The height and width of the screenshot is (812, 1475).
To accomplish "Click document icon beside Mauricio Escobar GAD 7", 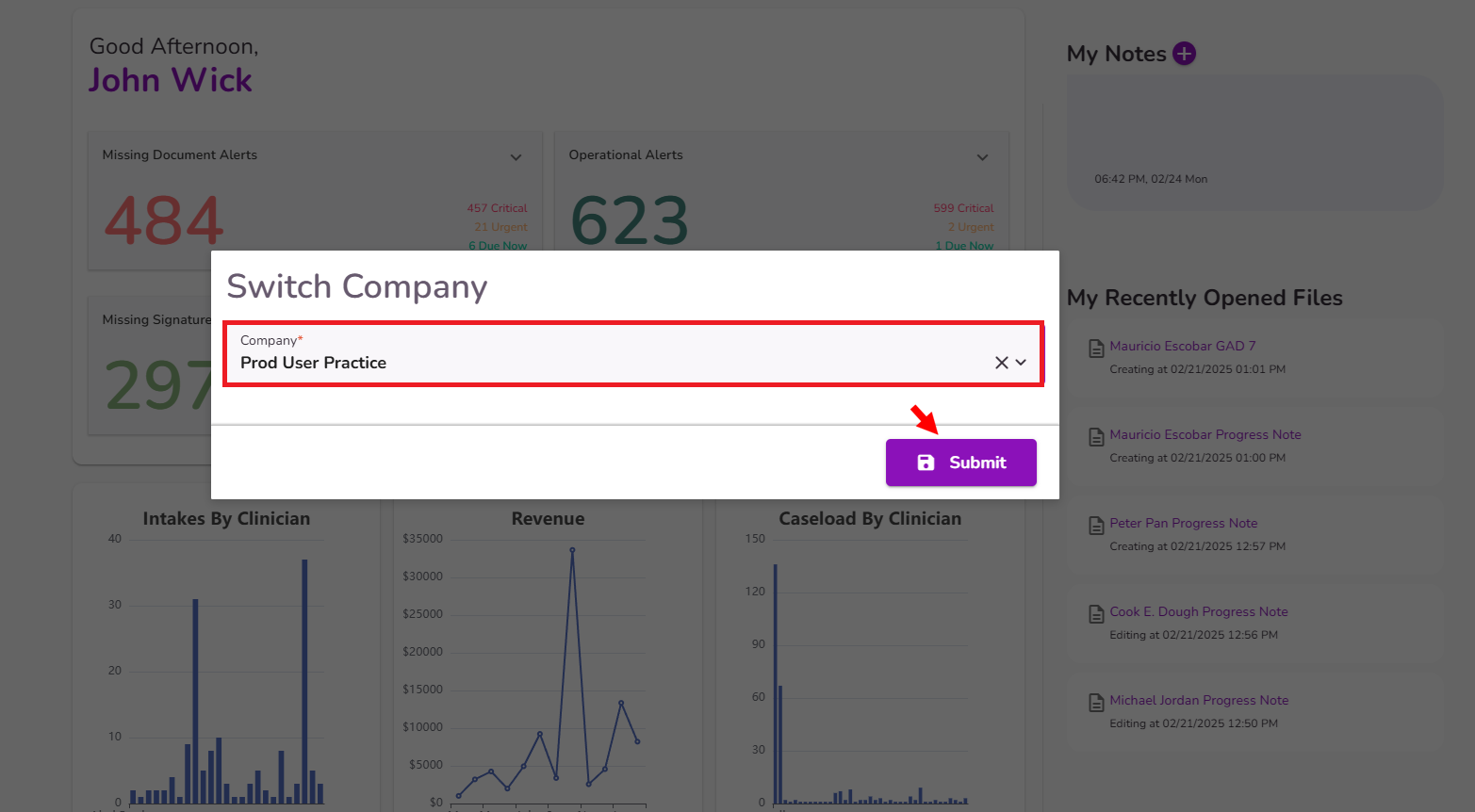I will pos(1096,349).
